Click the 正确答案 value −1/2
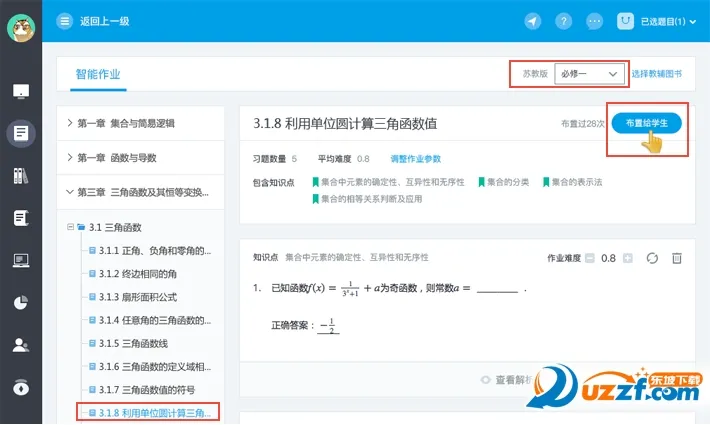 point(328,325)
